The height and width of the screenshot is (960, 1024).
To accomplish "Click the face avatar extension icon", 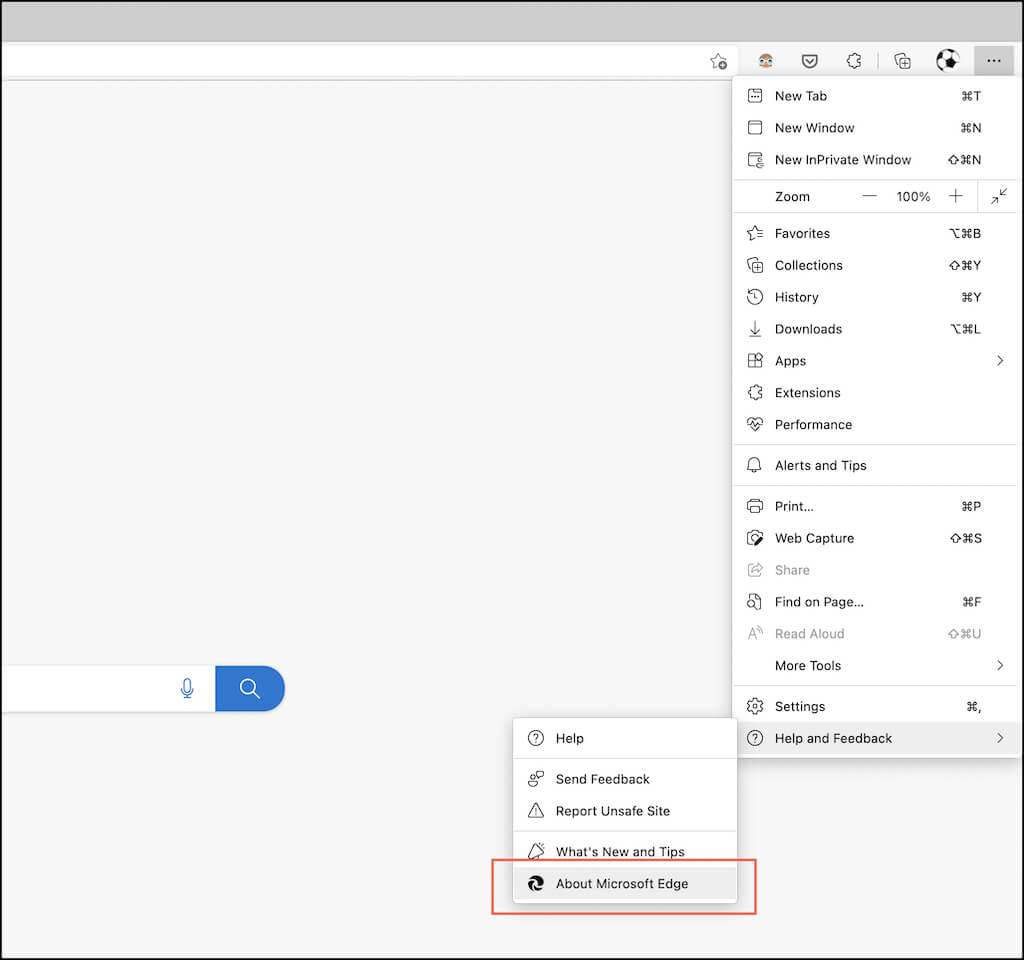I will (765, 61).
